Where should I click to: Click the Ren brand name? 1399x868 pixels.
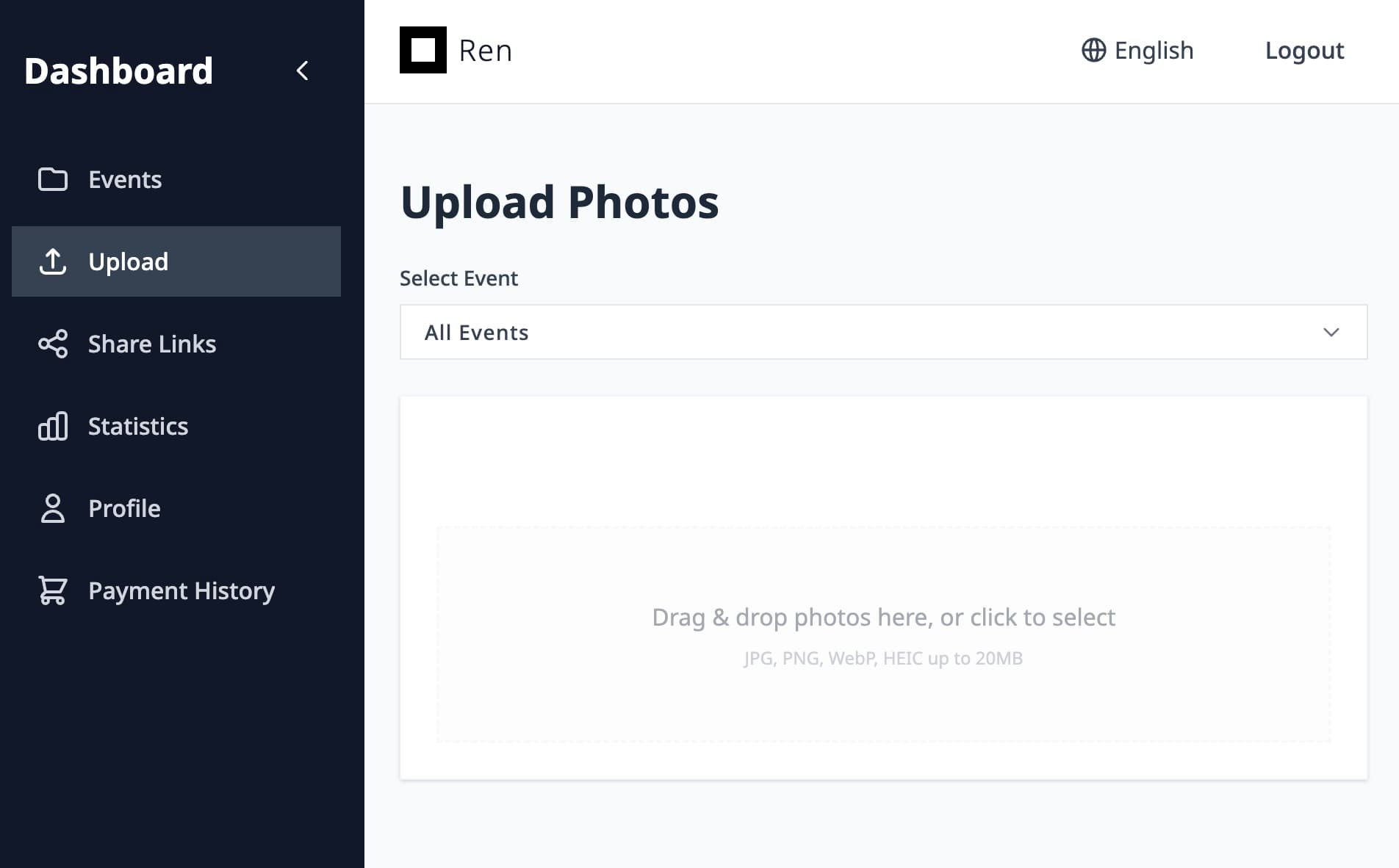485,51
